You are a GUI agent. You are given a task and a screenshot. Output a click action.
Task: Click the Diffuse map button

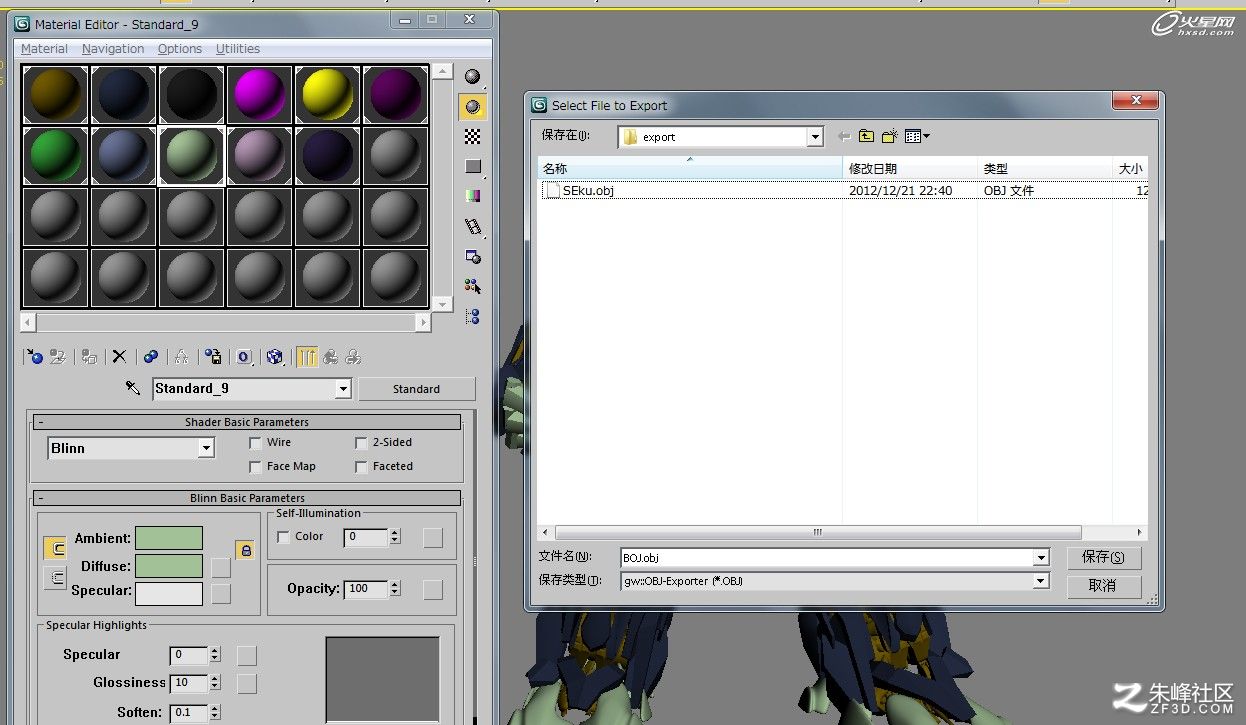(221, 567)
